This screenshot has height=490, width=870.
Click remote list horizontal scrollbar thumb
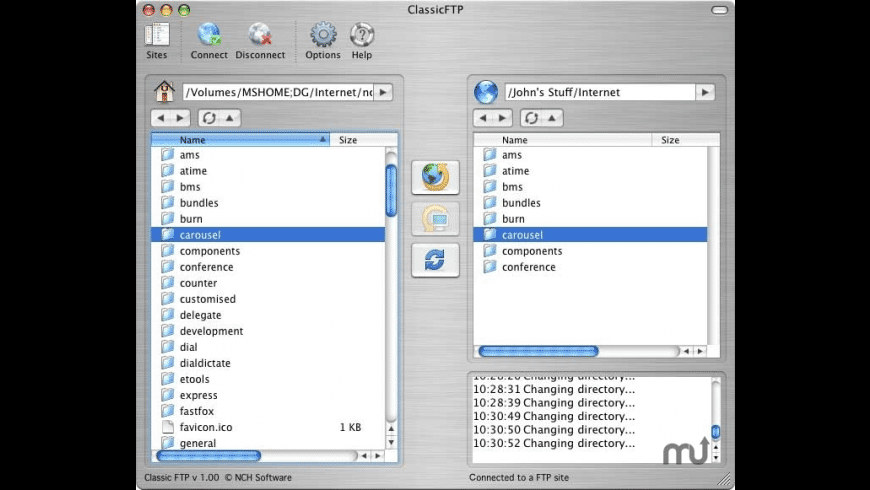(x=538, y=351)
